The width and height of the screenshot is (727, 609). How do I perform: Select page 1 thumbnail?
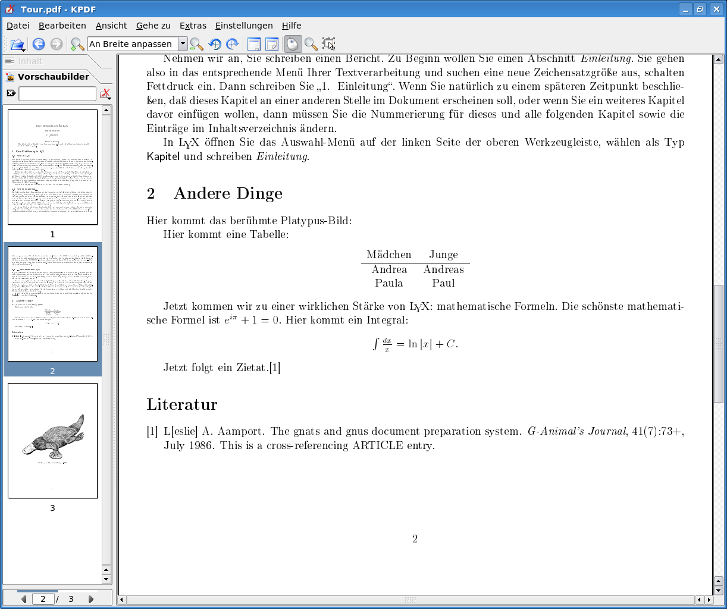tap(53, 167)
